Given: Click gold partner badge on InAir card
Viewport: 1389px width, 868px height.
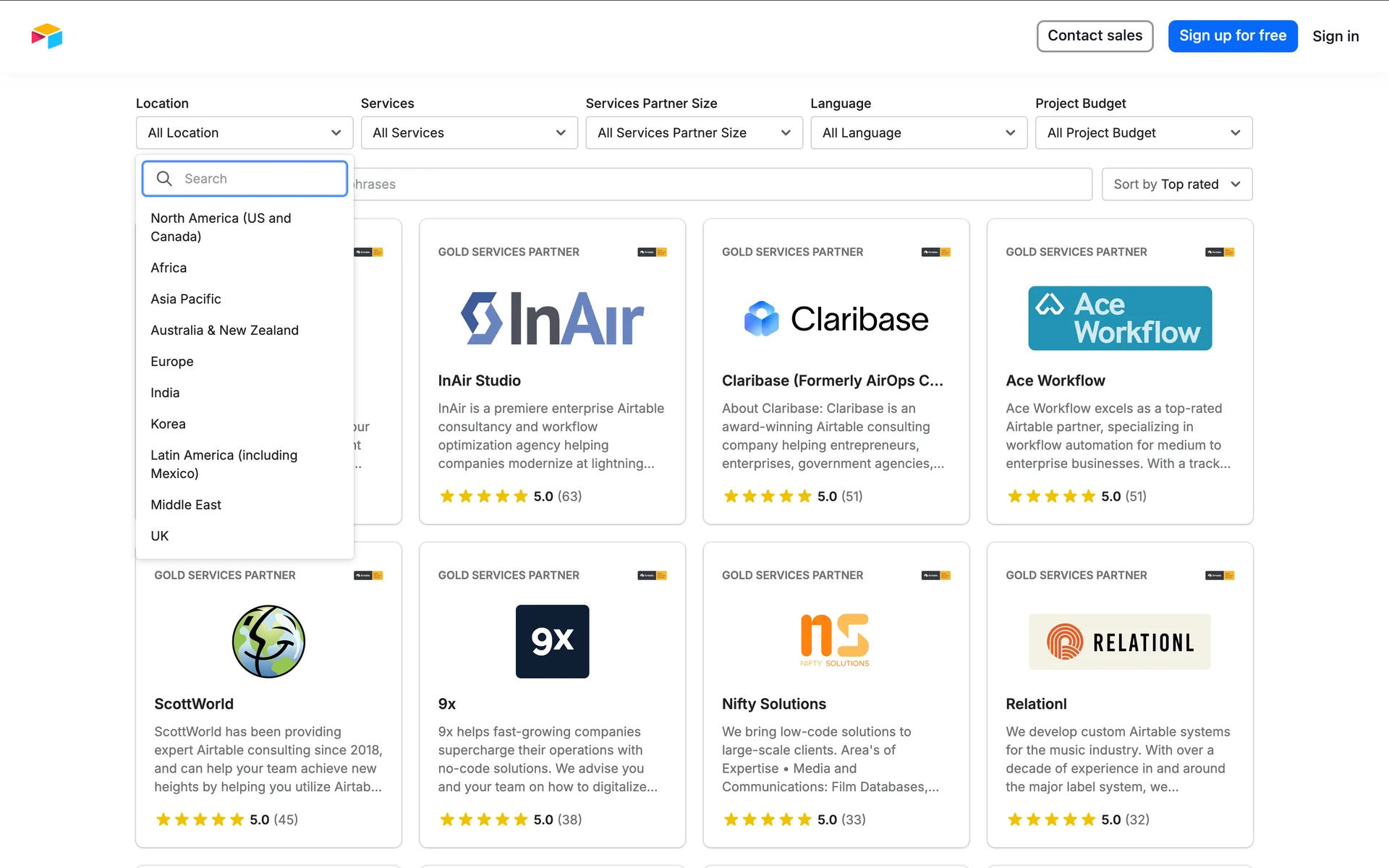Looking at the screenshot, I should pos(652,252).
